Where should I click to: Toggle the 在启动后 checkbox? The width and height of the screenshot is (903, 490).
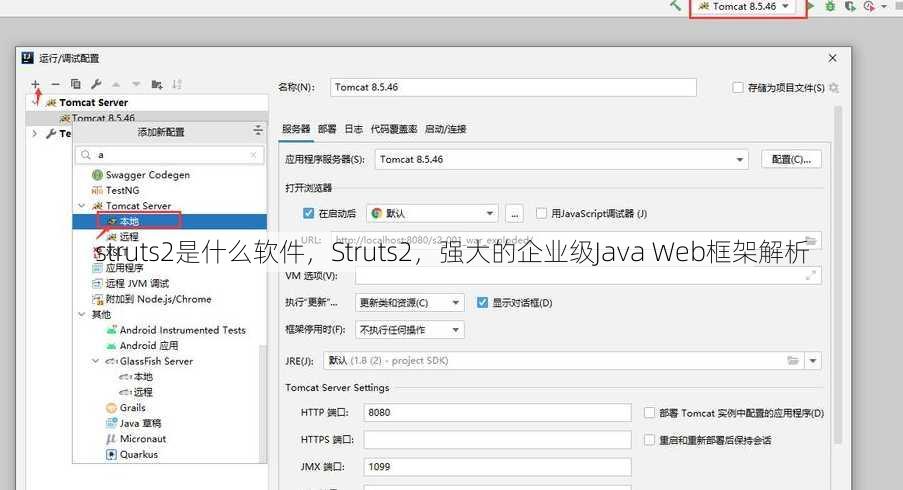click(x=308, y=213)
